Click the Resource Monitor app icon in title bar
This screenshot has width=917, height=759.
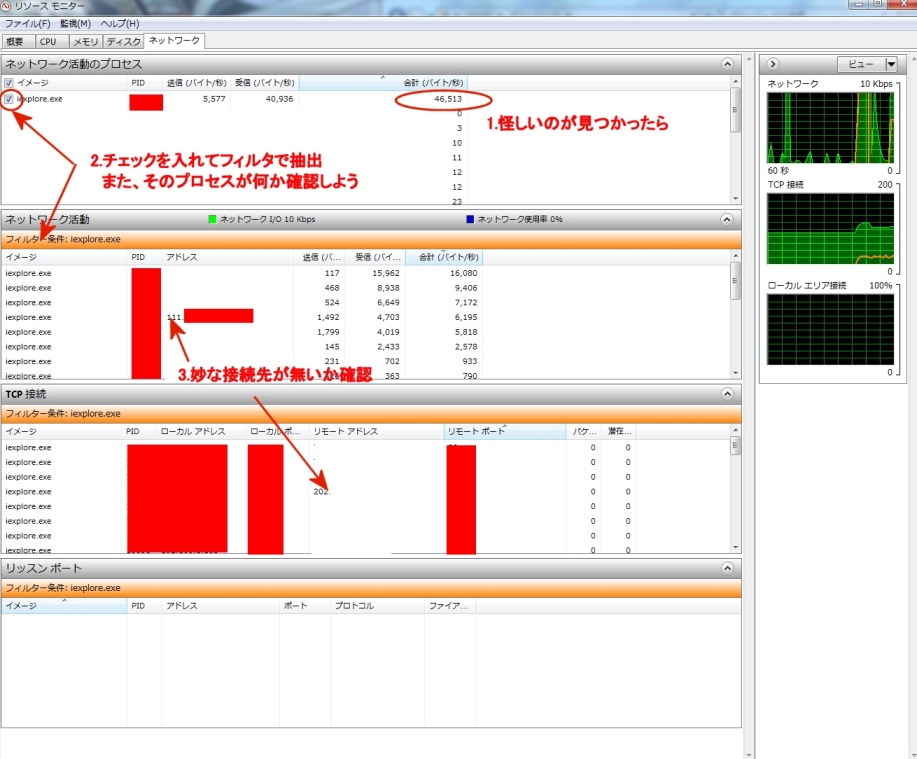click(7, 6)
